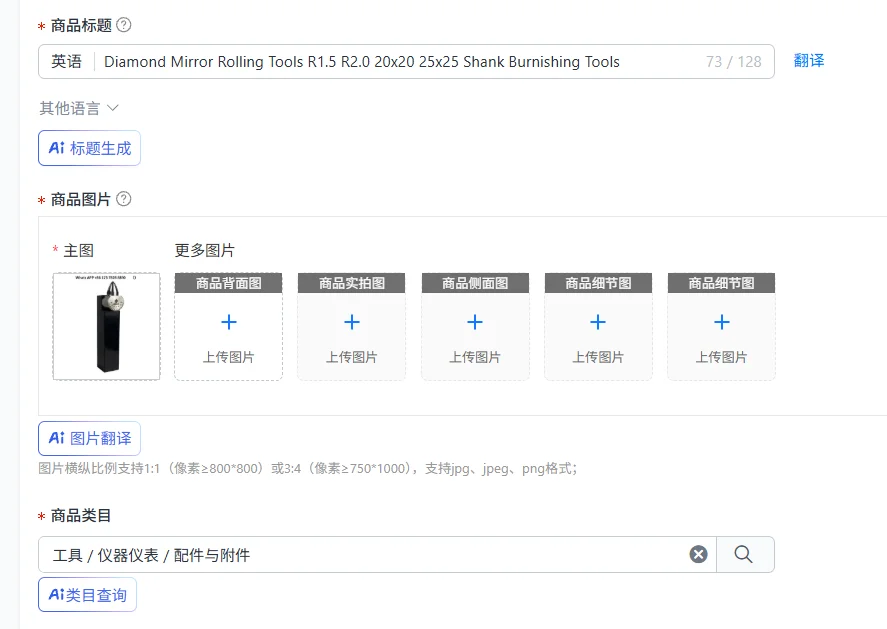Click the AI 图片翻译 button
Screen dimensions: 887x629
coord(89,438)
